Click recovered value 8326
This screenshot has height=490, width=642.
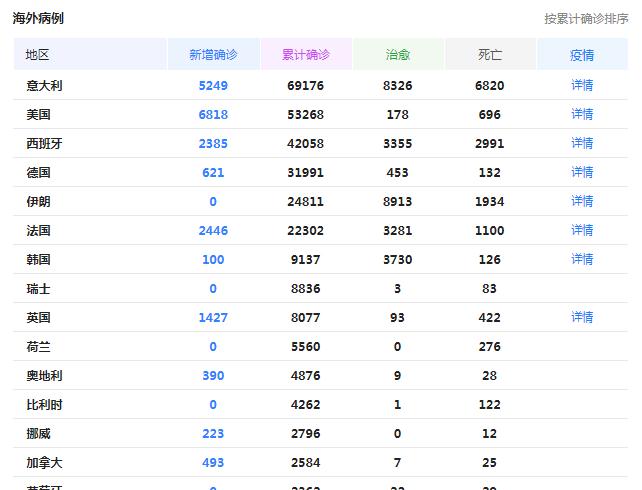point(398,86)
